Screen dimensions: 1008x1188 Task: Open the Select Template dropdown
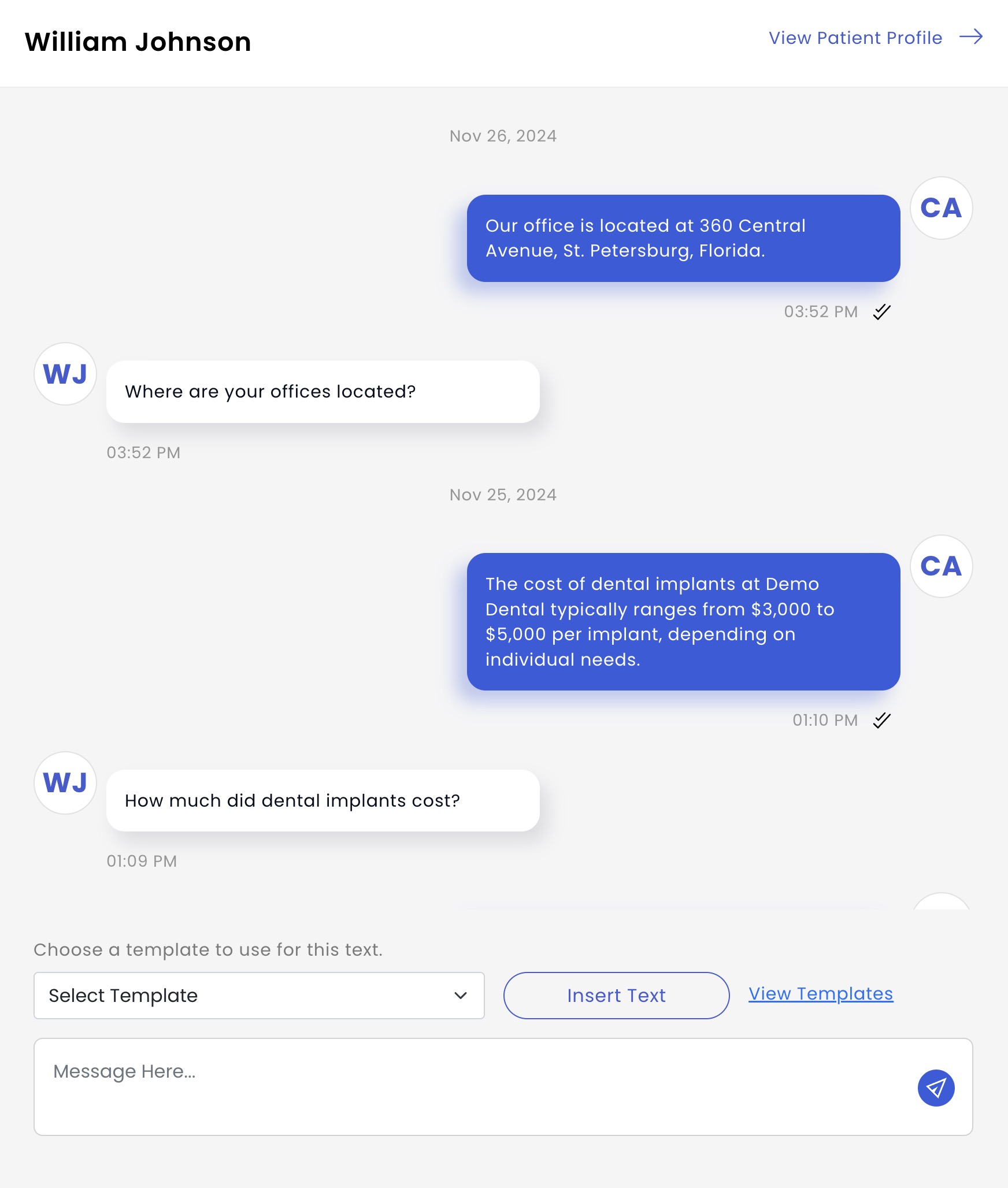[259, 996]
